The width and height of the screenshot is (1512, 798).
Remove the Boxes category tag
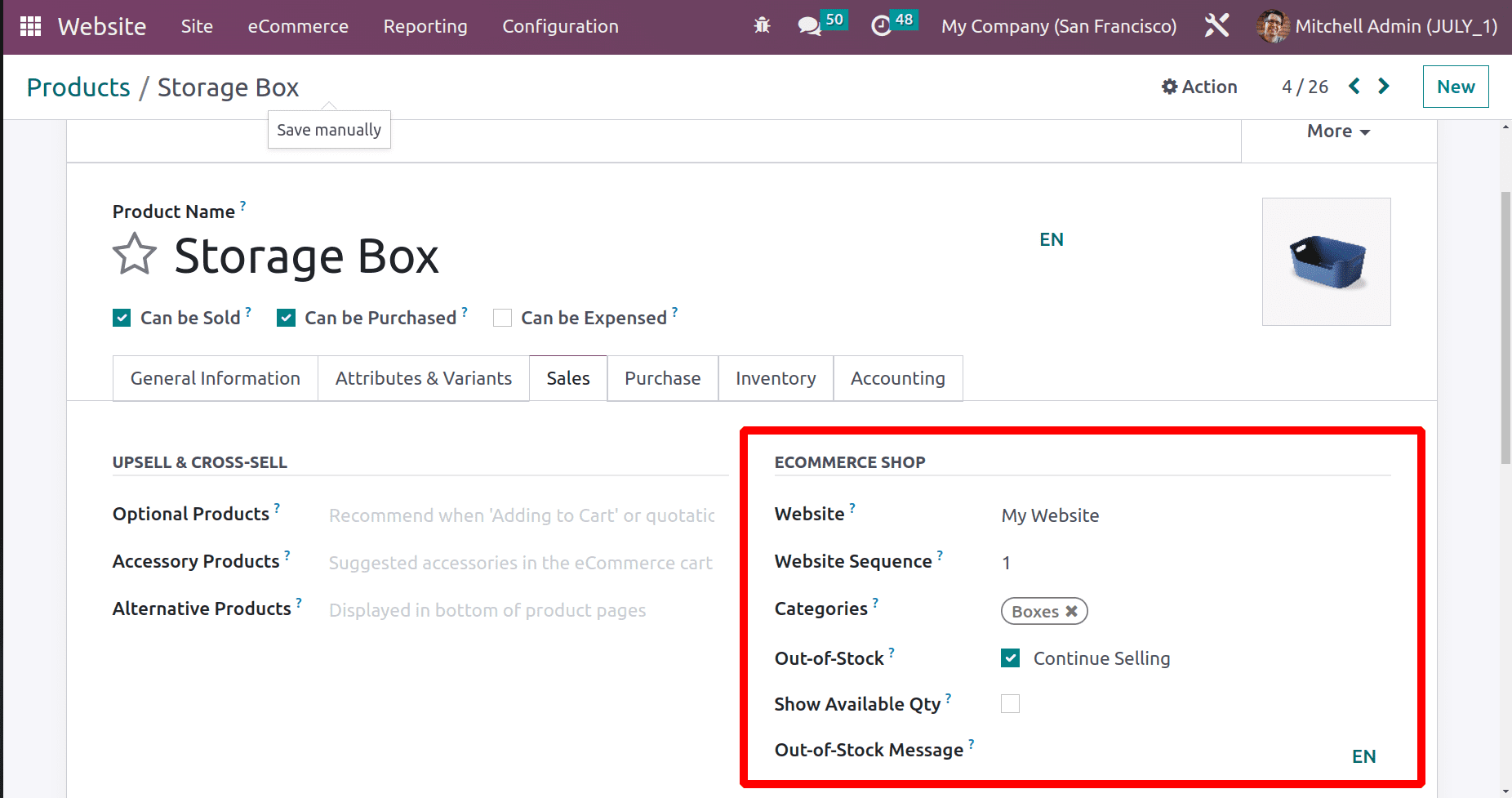pos(1071,611)
